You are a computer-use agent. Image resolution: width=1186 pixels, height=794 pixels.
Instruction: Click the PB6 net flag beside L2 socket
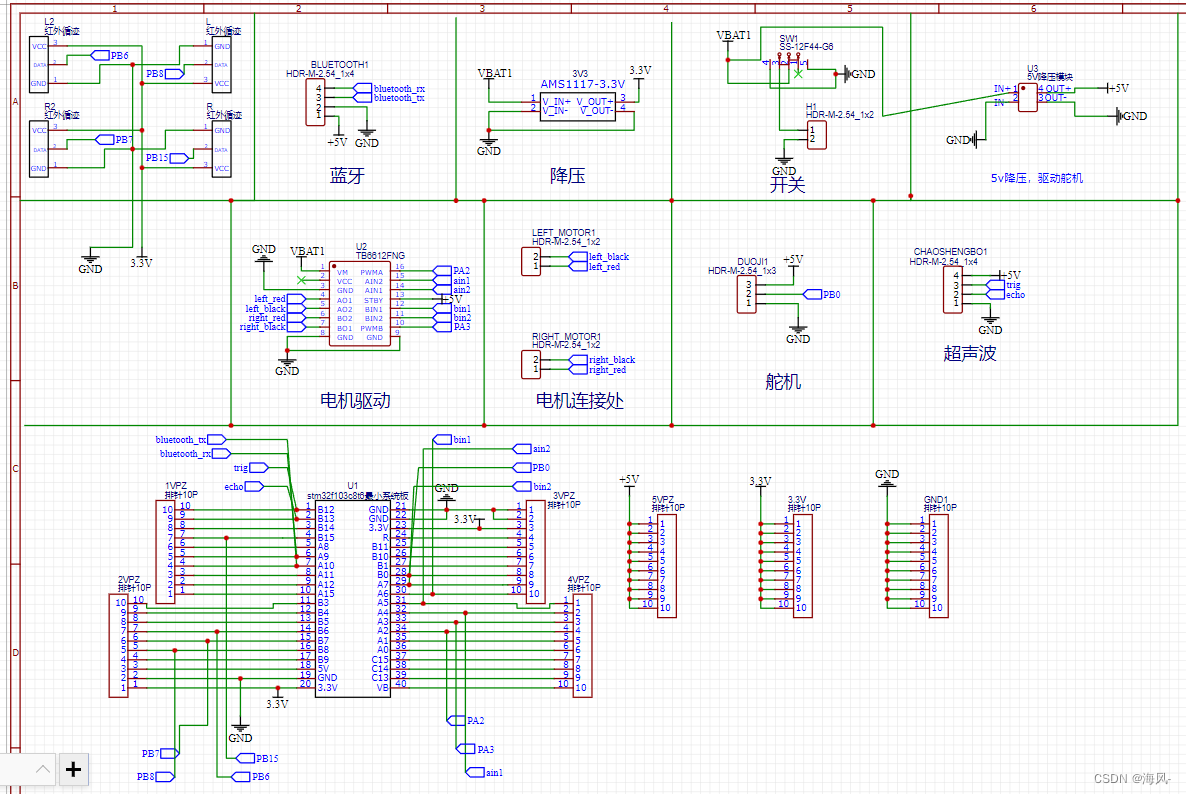point(110,55)
